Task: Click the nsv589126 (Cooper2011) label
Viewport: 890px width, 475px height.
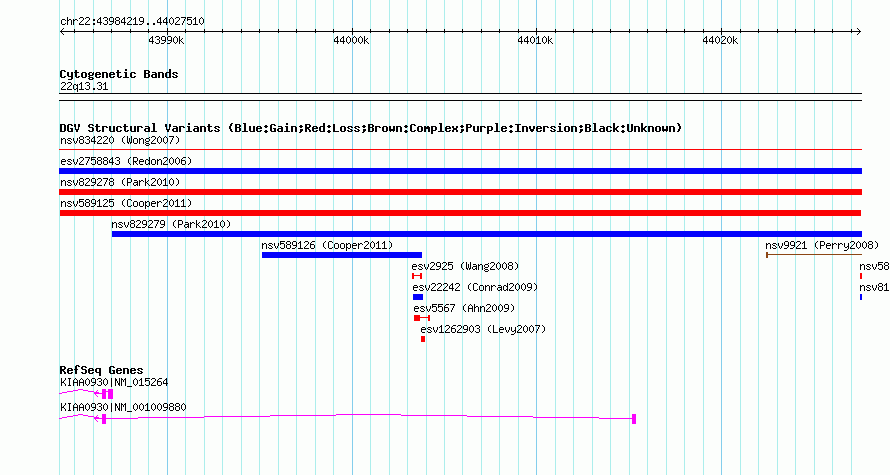Action: point(327,245)
